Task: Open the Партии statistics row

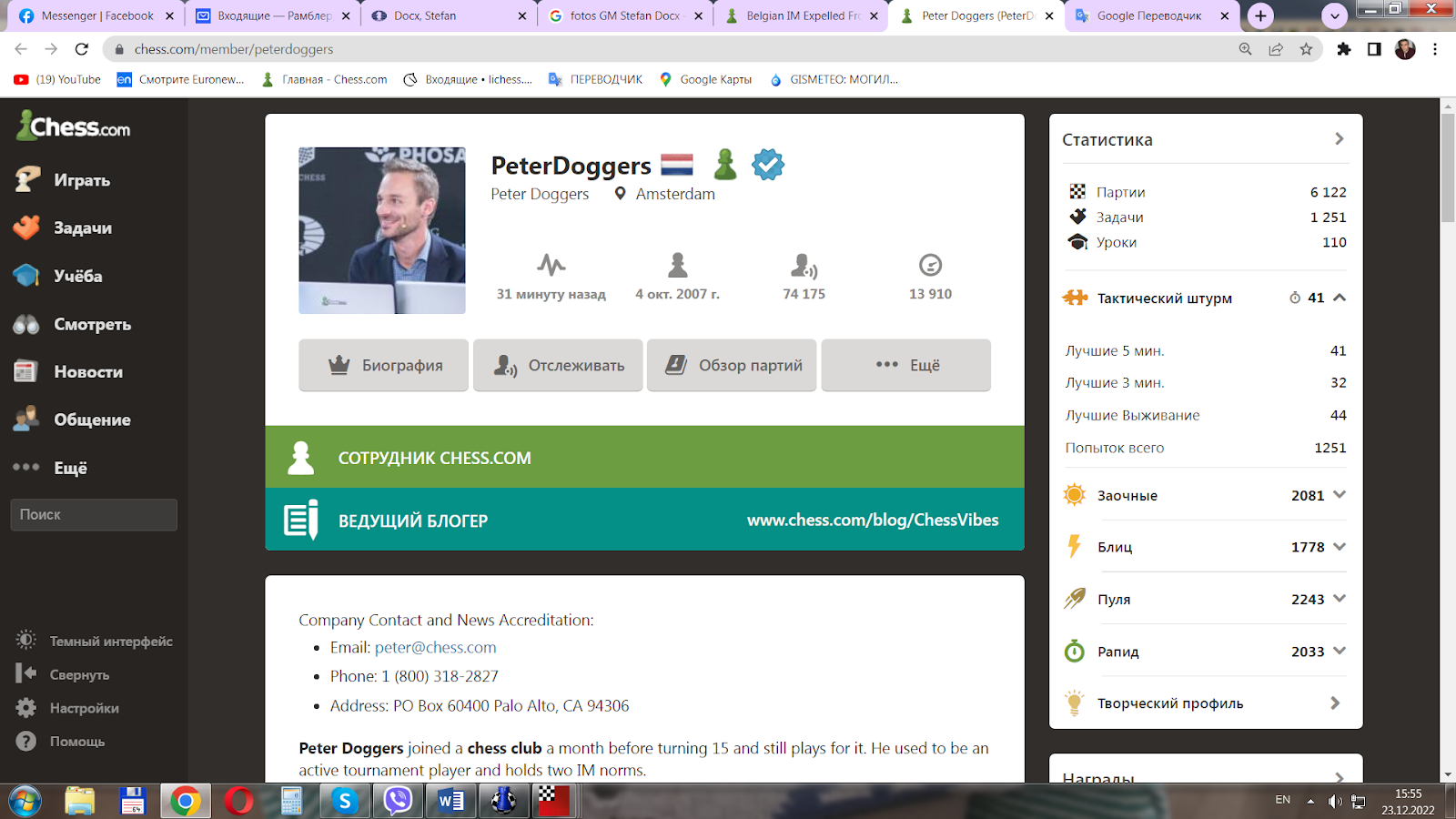Action: tap(1207, 192)
